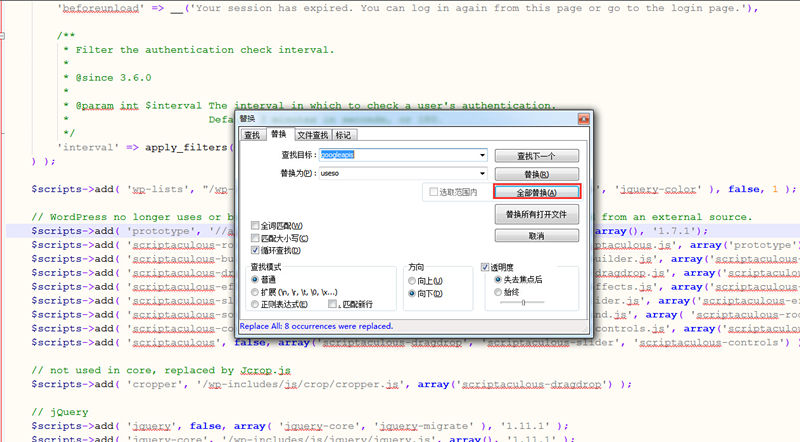
Task: Click the 替换为 text field containing useso
Action: click(x=395, y=173)
